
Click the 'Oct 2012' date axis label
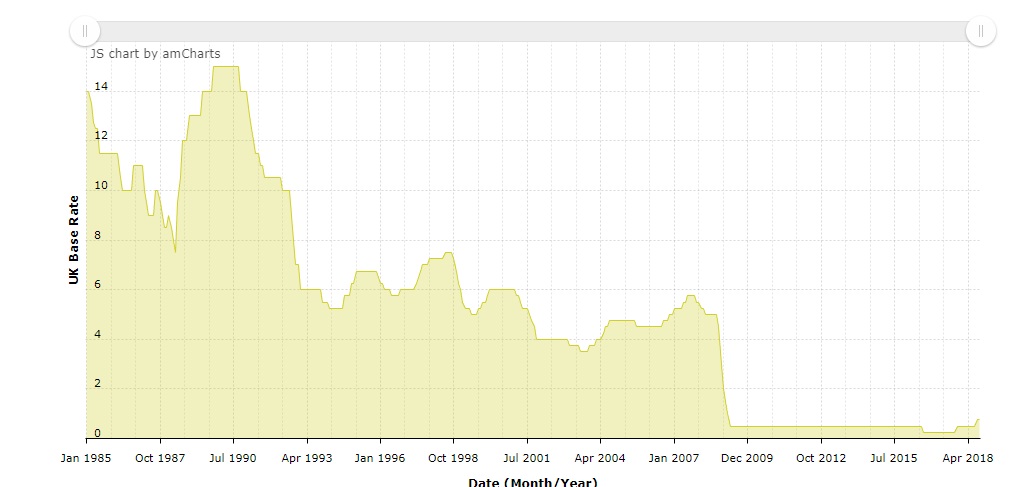pyautogui.click(x=821, y=458)
